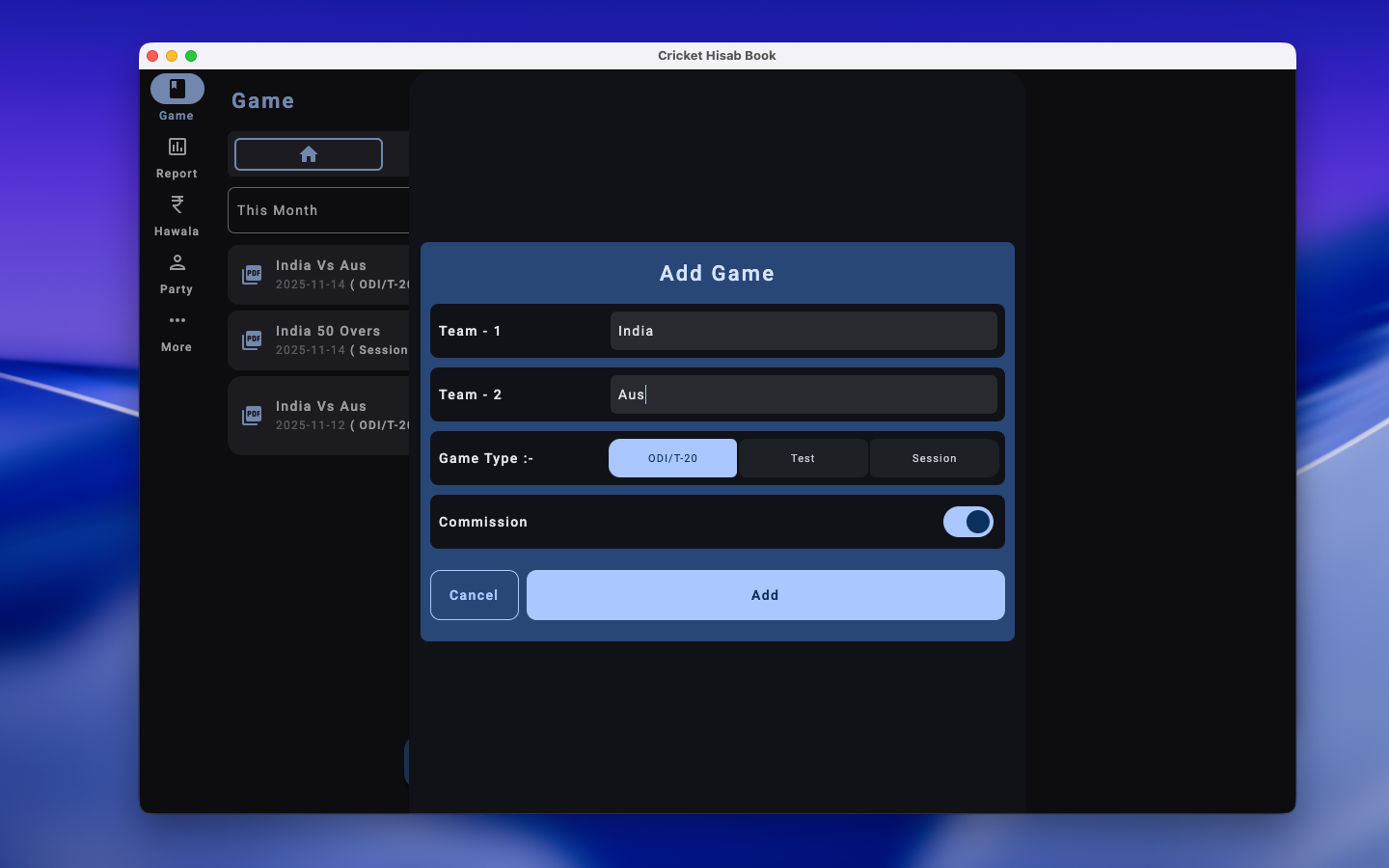This screenshot has width=1389, height=868.
Task: Click the Add button
Action: tap(766, 595)
